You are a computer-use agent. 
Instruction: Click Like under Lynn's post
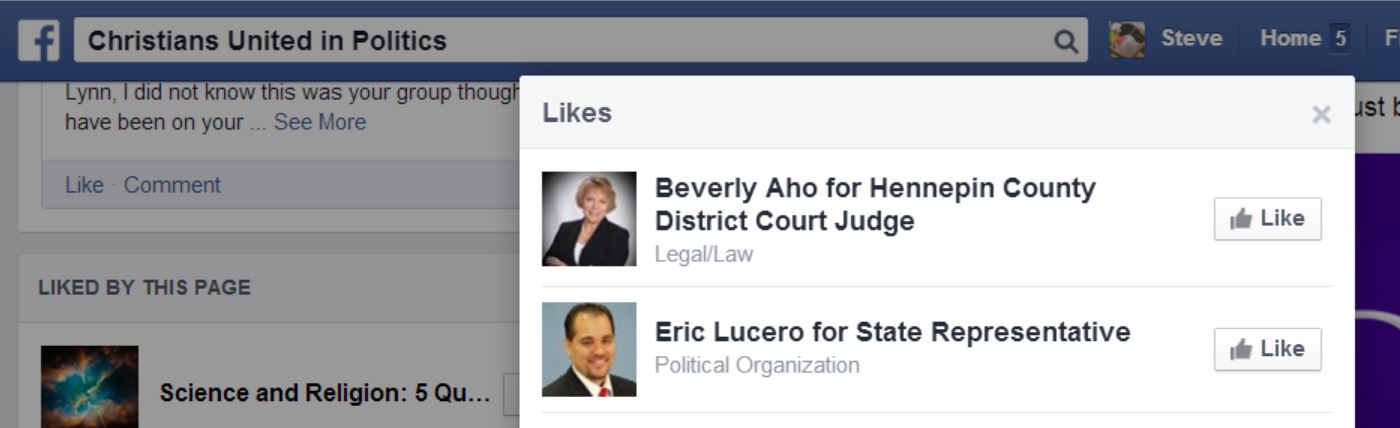coord(84,185)
